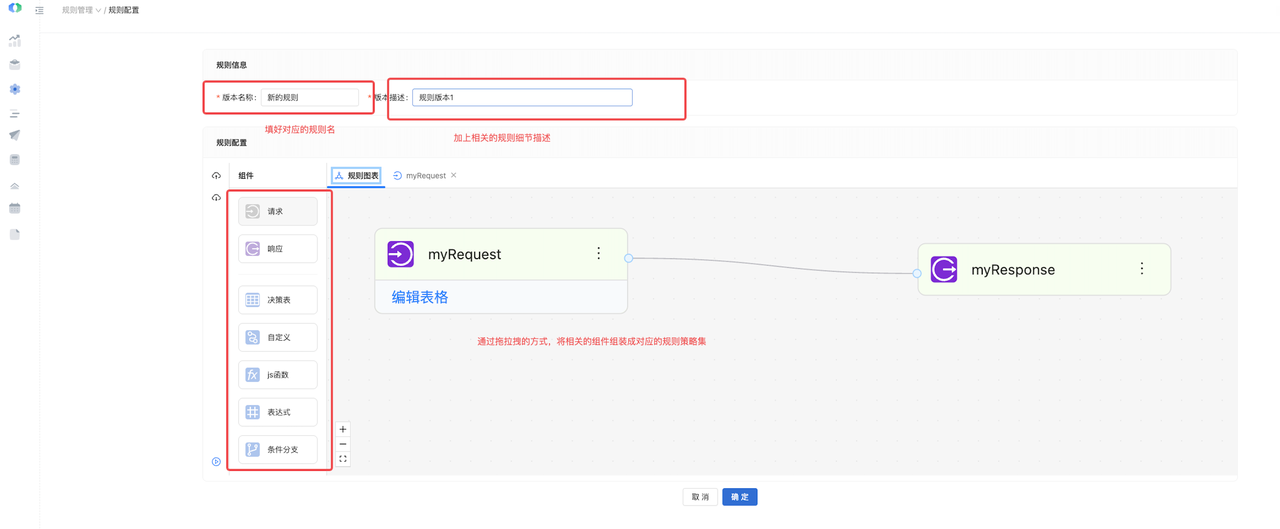Viewport: 1280px width, 529px height.
Task: Click the 取消 cancel button
Action: 700,497
